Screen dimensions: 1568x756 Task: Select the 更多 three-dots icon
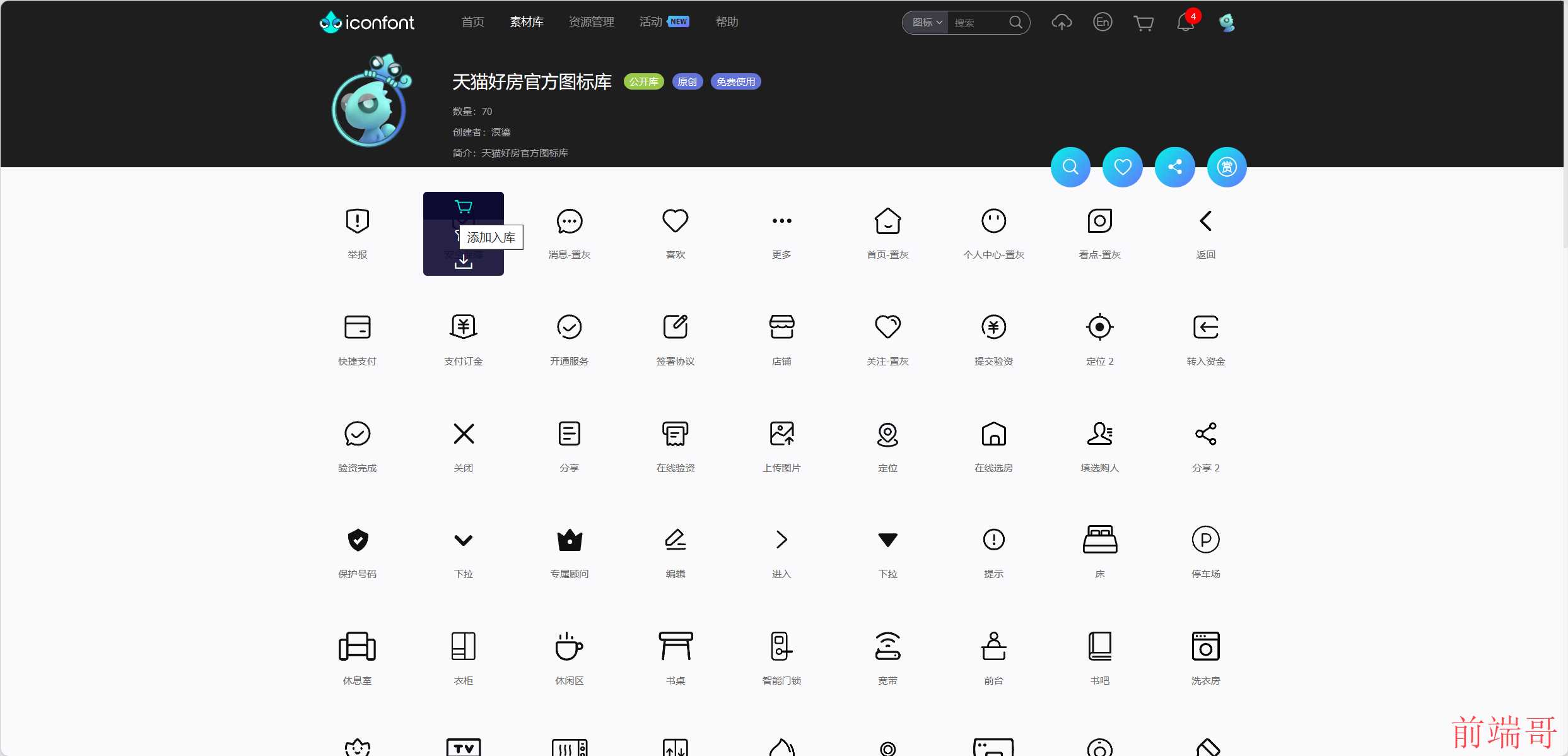pyautogui.click(x=781, y=221)
